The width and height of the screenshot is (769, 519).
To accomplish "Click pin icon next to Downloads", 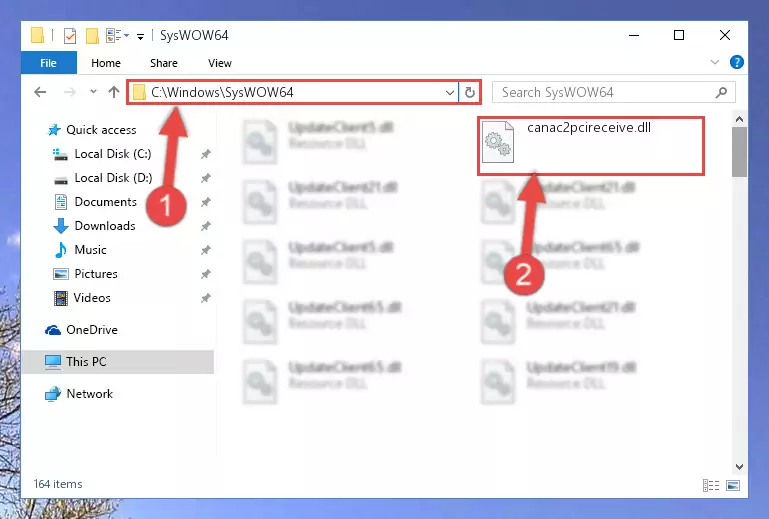I will (x=205, y=226).
